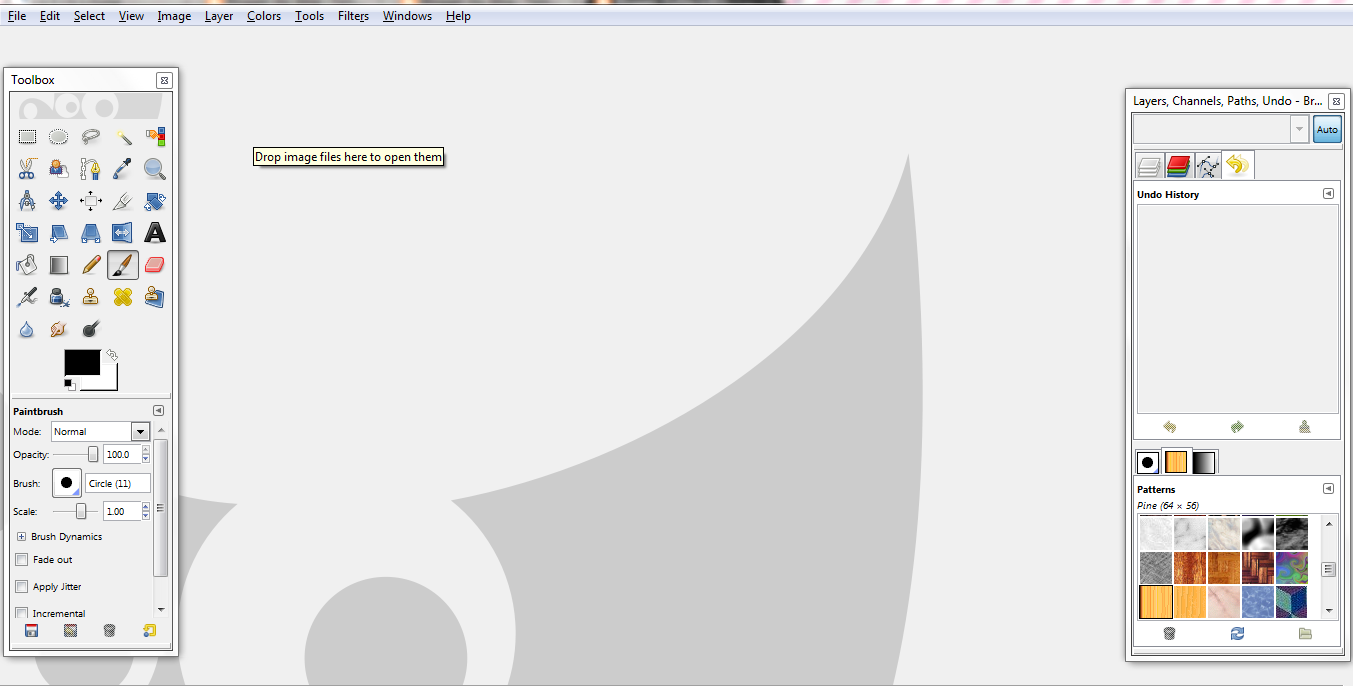
Task: Click the swap foreground/background colors arrow
Action: click(112, 355)
